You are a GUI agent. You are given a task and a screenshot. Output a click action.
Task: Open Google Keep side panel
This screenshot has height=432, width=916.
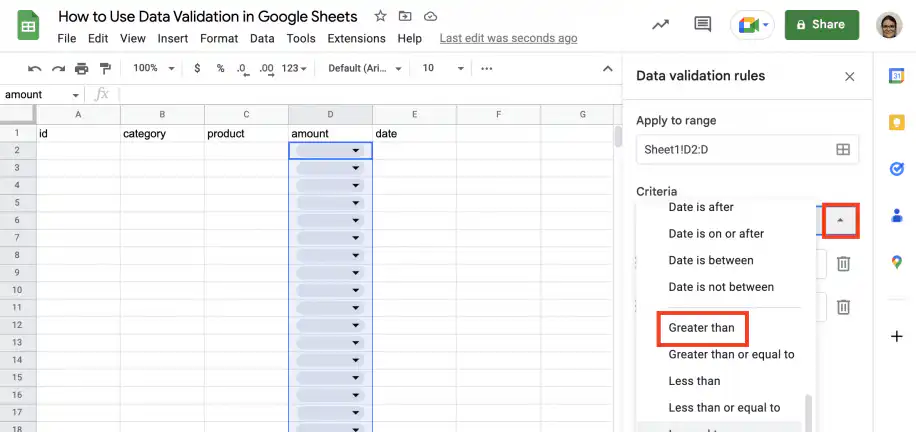click(897, 123)
